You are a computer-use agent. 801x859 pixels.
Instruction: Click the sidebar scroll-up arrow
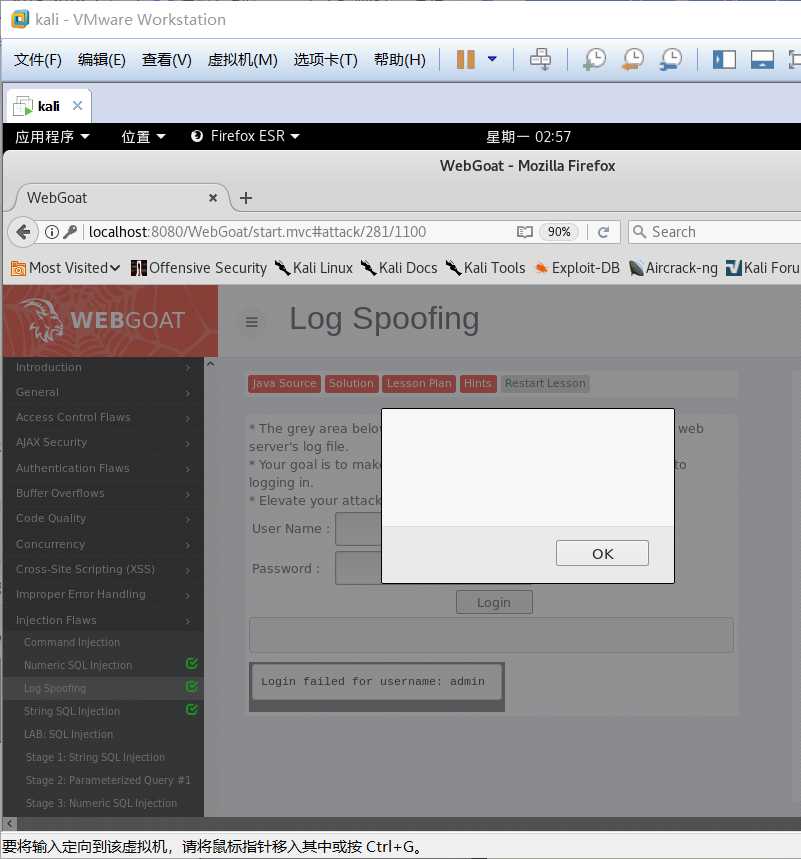pos(210,364)
